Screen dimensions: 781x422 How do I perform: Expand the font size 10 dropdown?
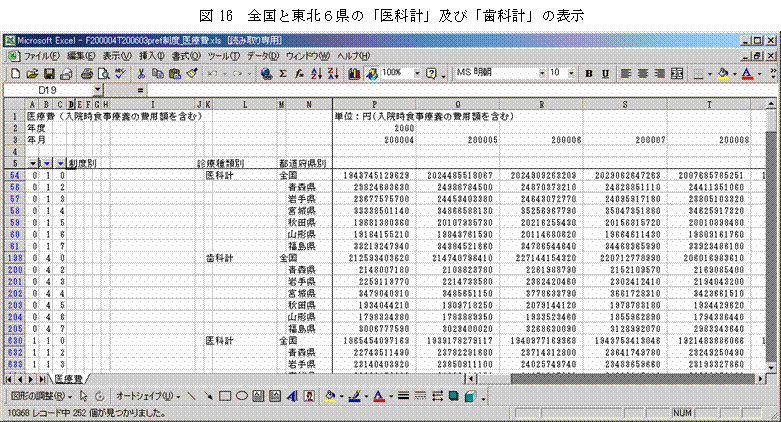pyautogui.click(x=571, y=73)
